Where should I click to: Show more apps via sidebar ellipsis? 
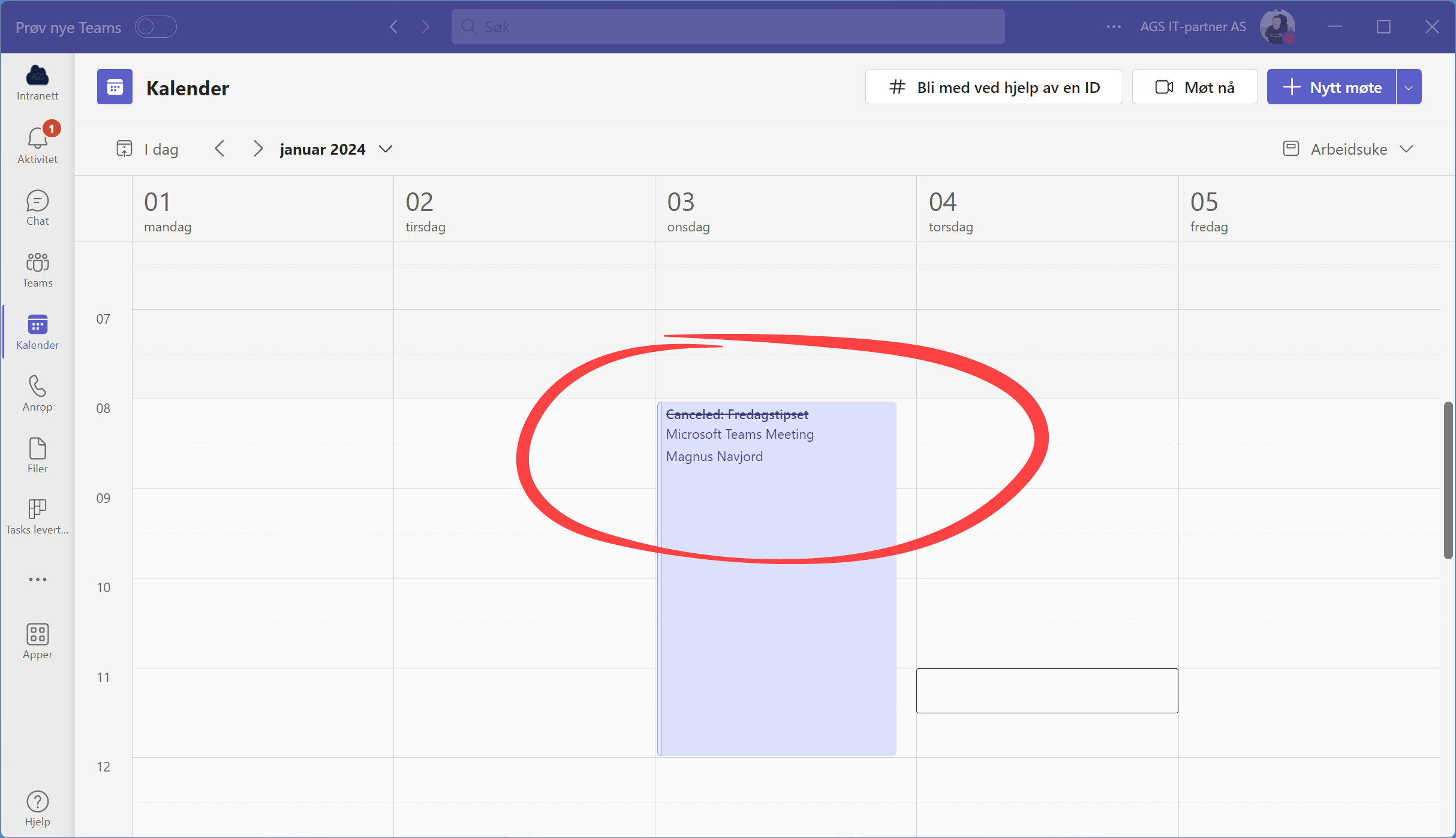[37, 579]
